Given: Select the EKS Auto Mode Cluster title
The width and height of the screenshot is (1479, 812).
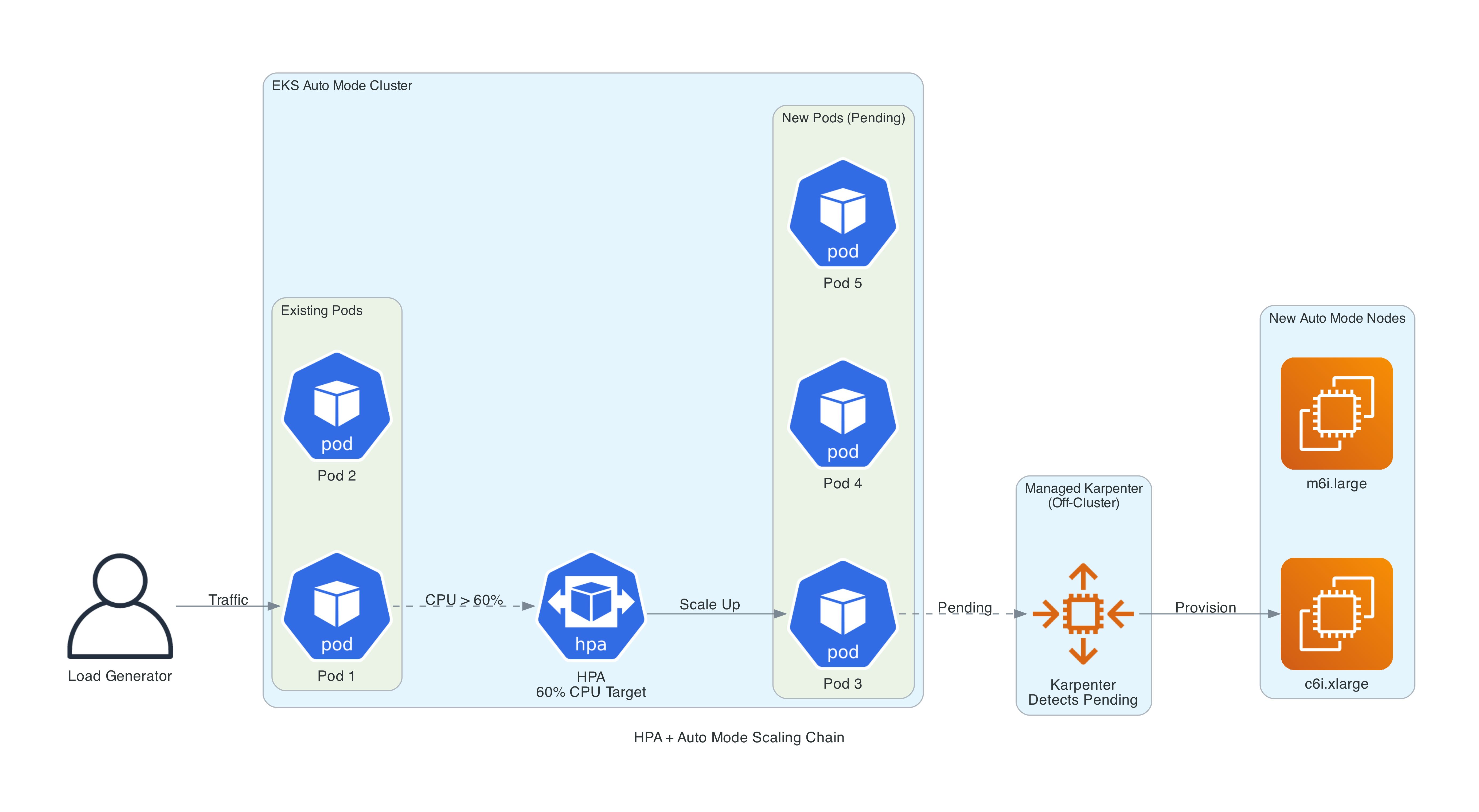Looking at the screenshot, I should pyautogui.click(x=342, y=85).
